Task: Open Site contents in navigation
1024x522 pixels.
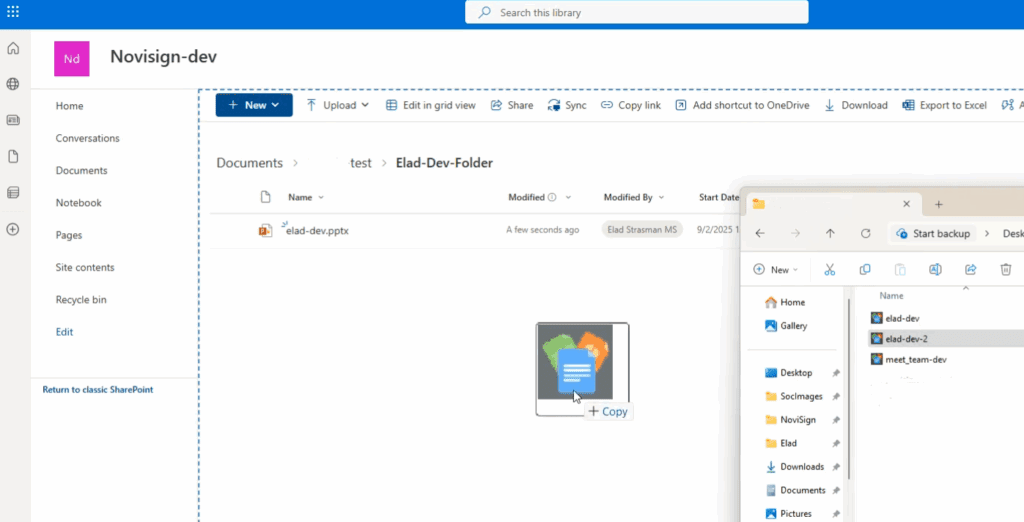Action: pyautogui.click(x=85, y=268)
